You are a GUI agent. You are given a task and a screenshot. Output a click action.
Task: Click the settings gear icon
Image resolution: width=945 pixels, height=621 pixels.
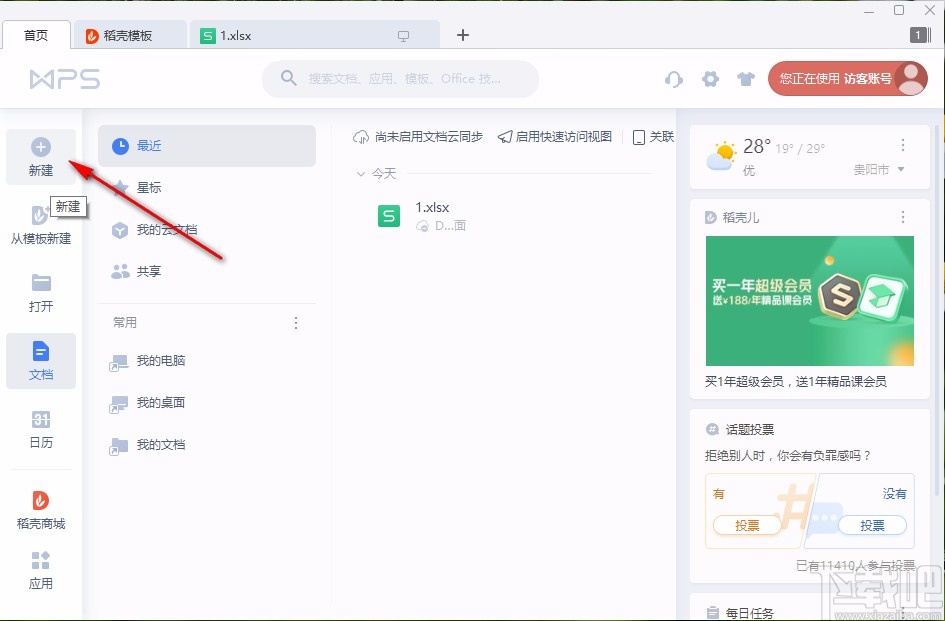tap(710, 78)
